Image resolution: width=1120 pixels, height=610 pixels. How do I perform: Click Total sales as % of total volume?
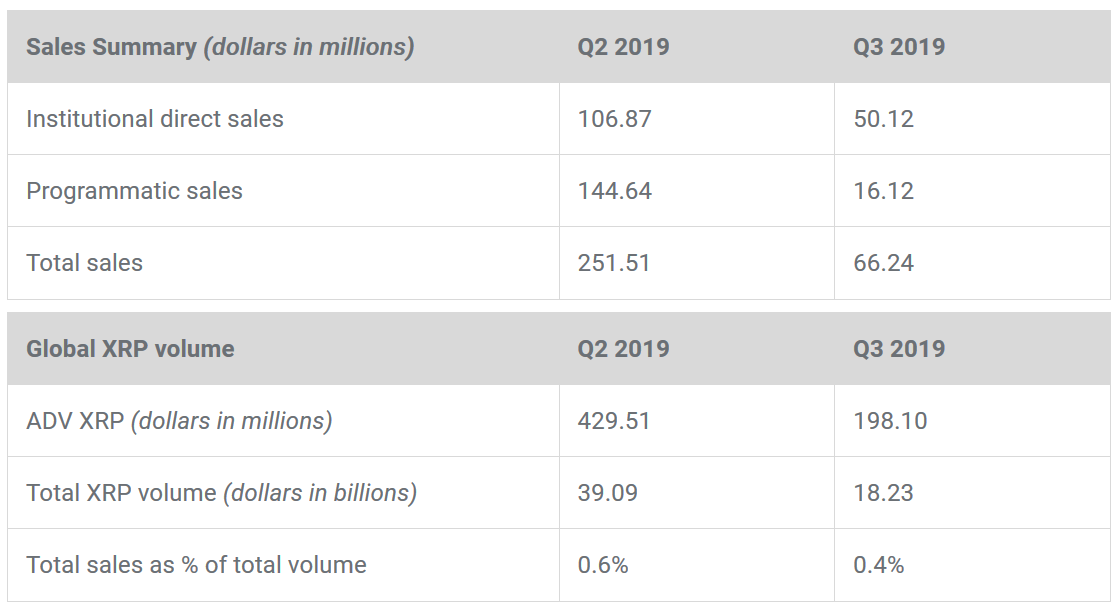[196, 565]
